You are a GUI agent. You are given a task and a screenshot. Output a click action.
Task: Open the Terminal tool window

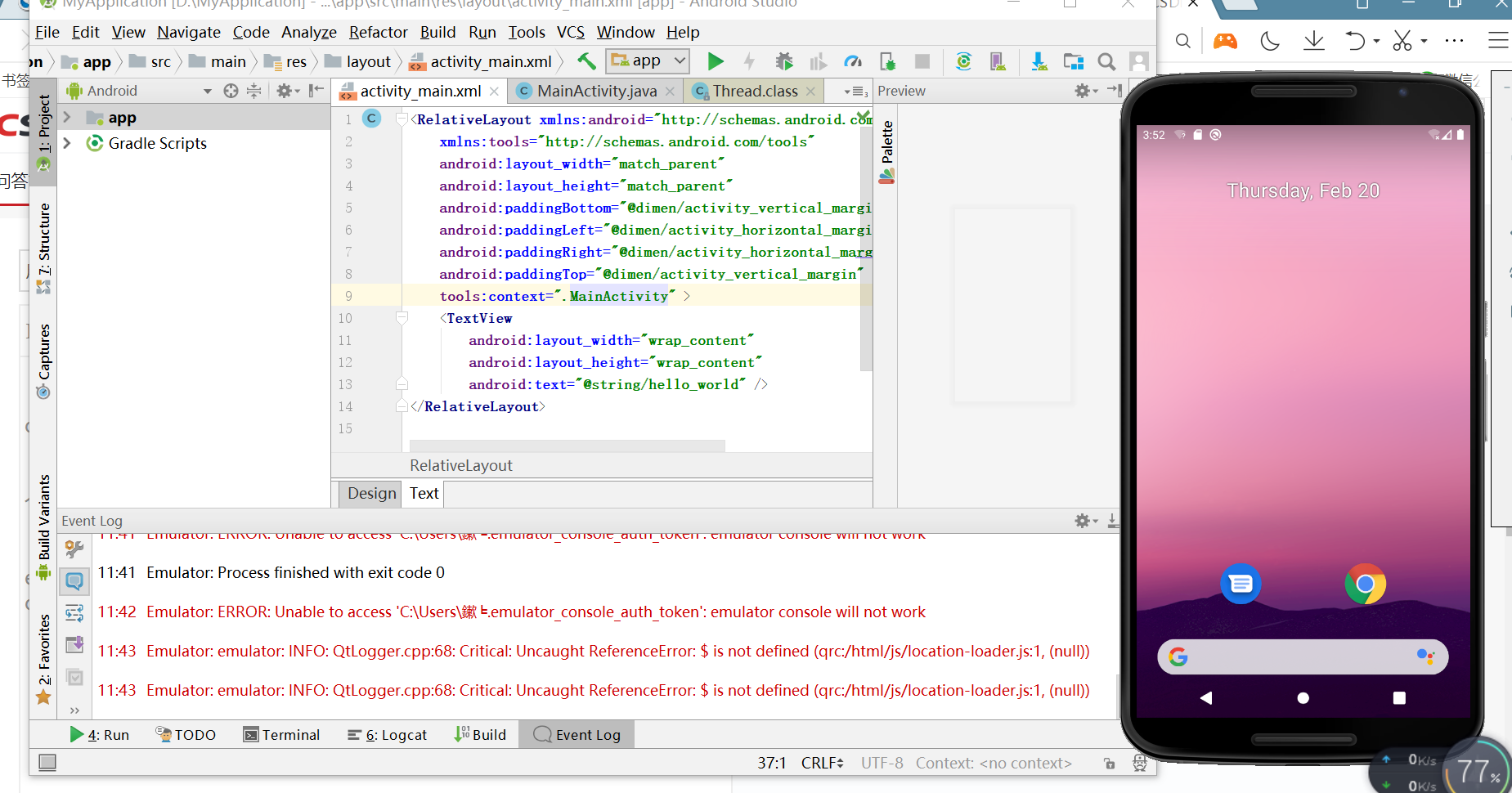click(281, 735)
